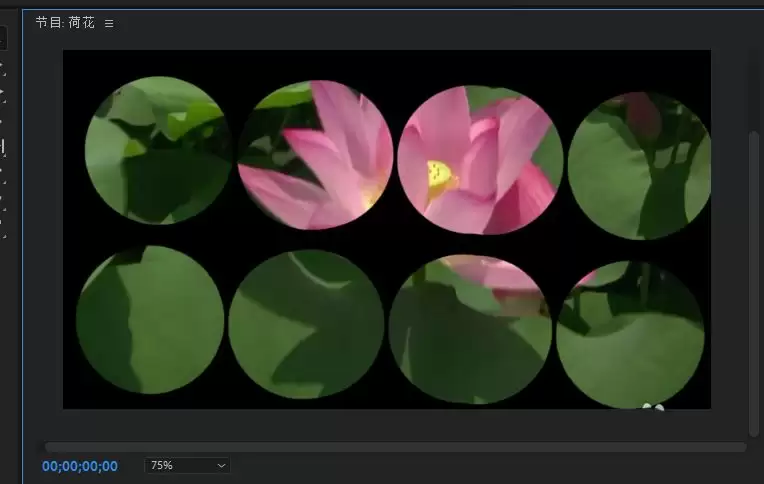The width and height of the screenshot is (764, 484).
Task: Click the bottom circle with the curved leaf edge
Action: [306, 325]
